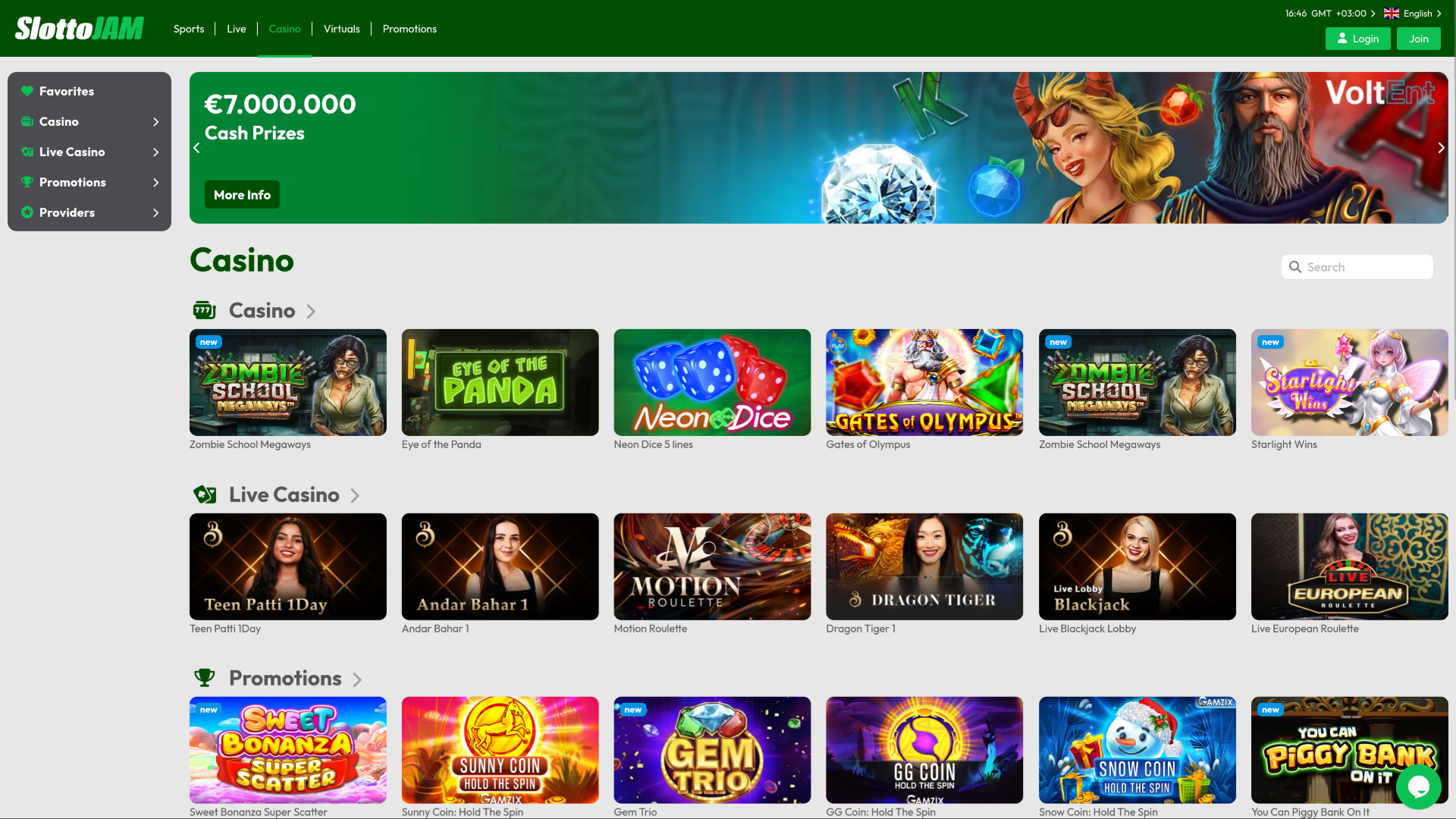Click the Providers star icon in sidebar
Viewport: 1456px width, 819px height.
click(27, 212)
